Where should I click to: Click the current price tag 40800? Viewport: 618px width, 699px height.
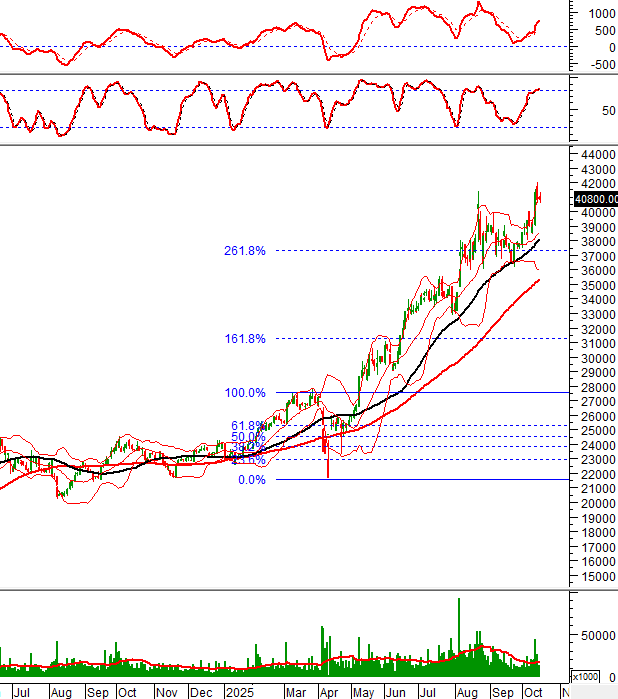tap(595, 199)
